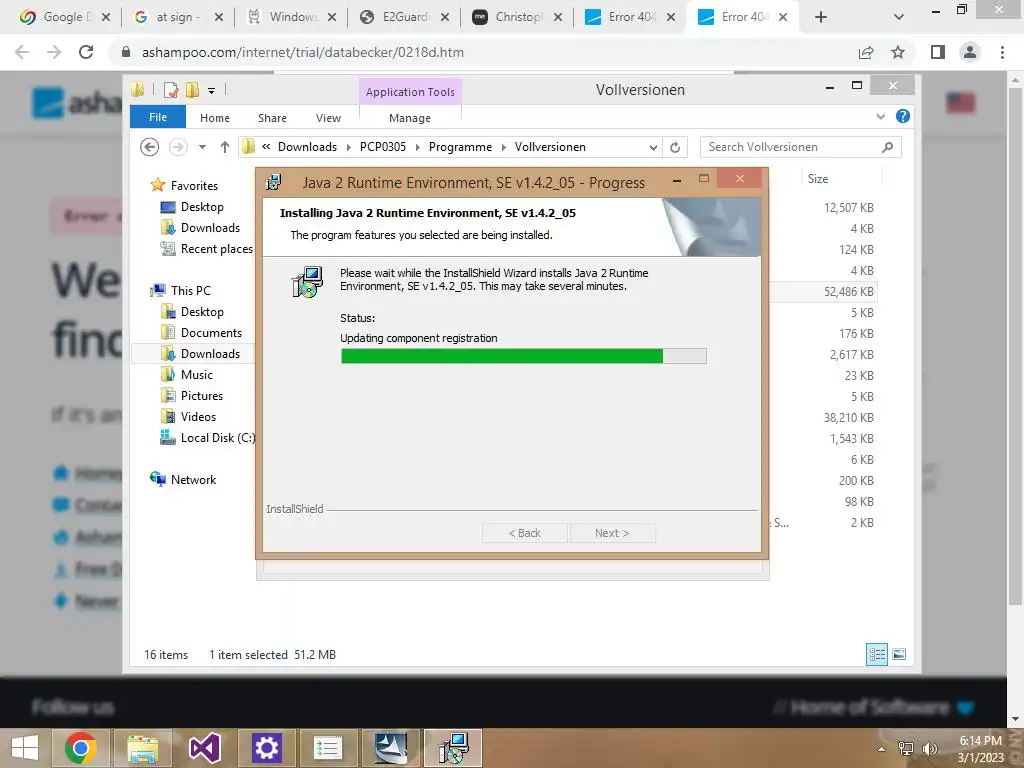Open Explorer recent locations dropdown

(x=202, y=148)
